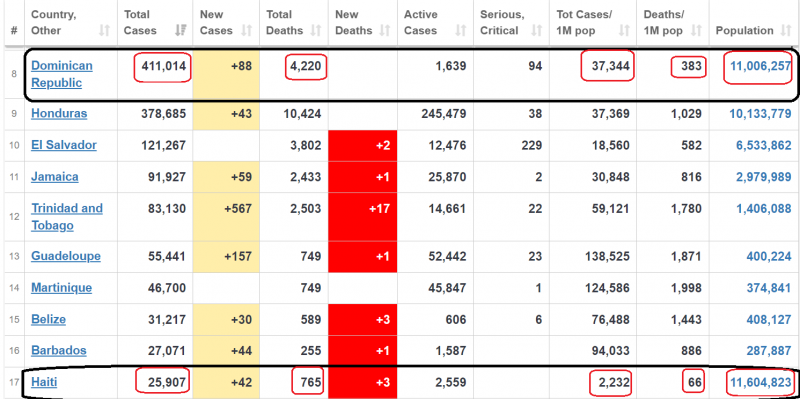This screenshot has height=399, width=800.
Task: Open the El Salvador country link
Action: coord(64,145)
